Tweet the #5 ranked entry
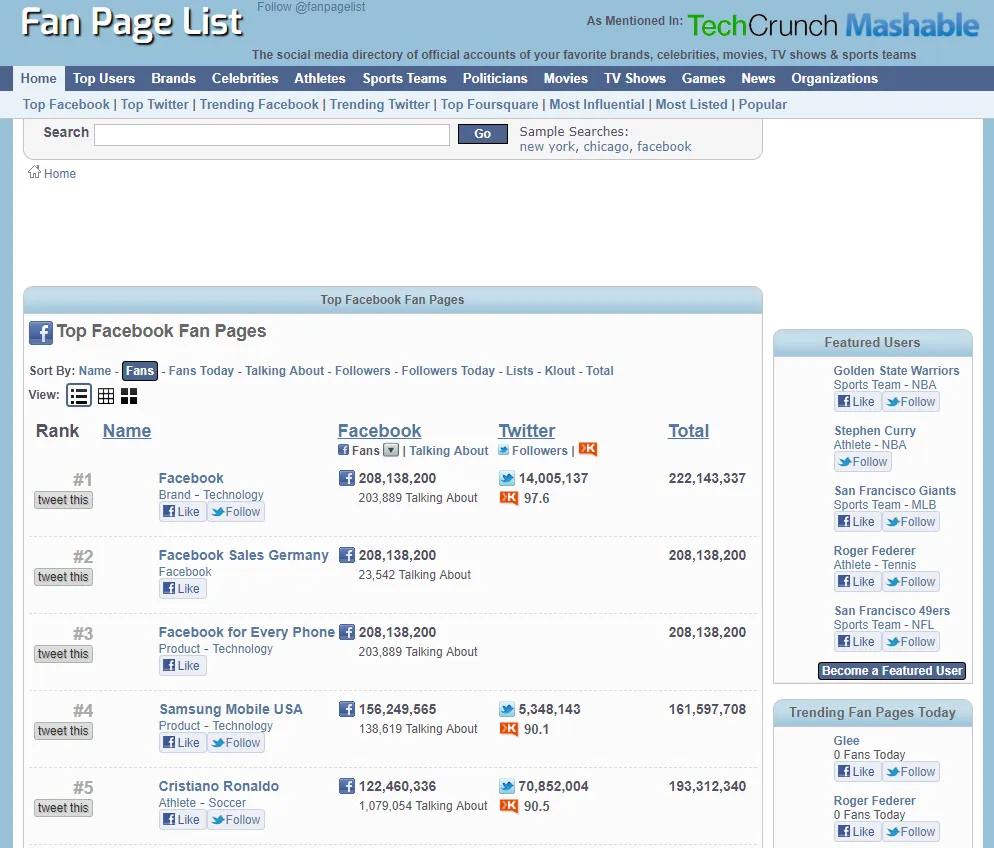994x848 pixels. tap(63, 808)
